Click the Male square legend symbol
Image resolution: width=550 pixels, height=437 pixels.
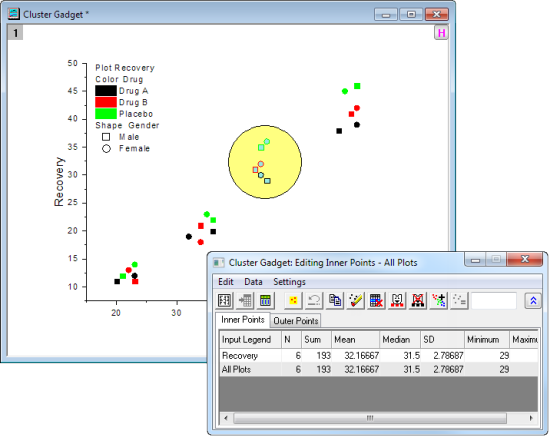[x=106, y=137]
